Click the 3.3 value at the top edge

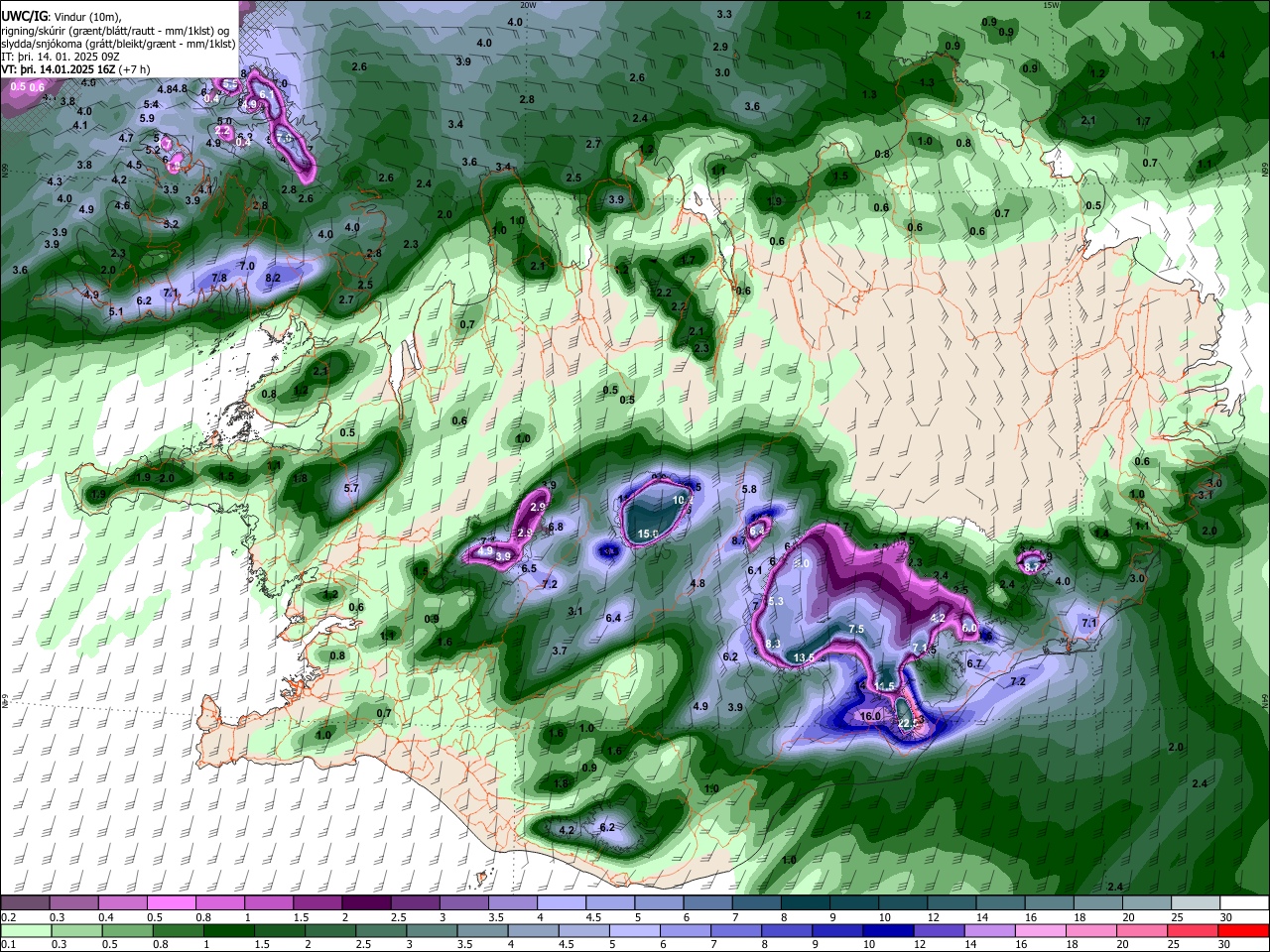click(724, 14)
